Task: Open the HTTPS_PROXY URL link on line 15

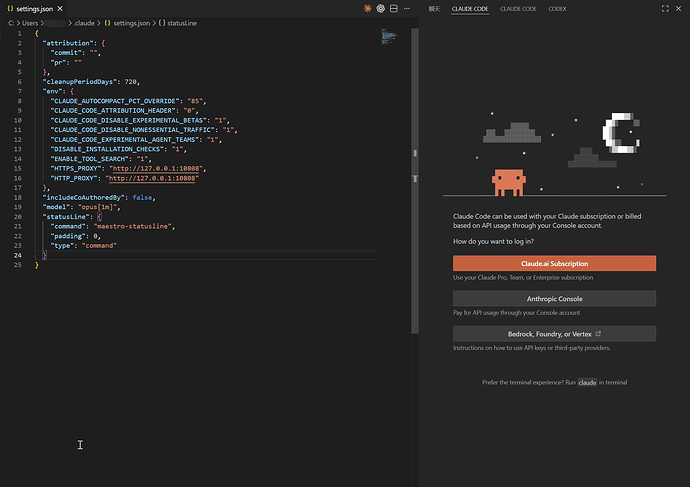Action: (x=157, y=168)
